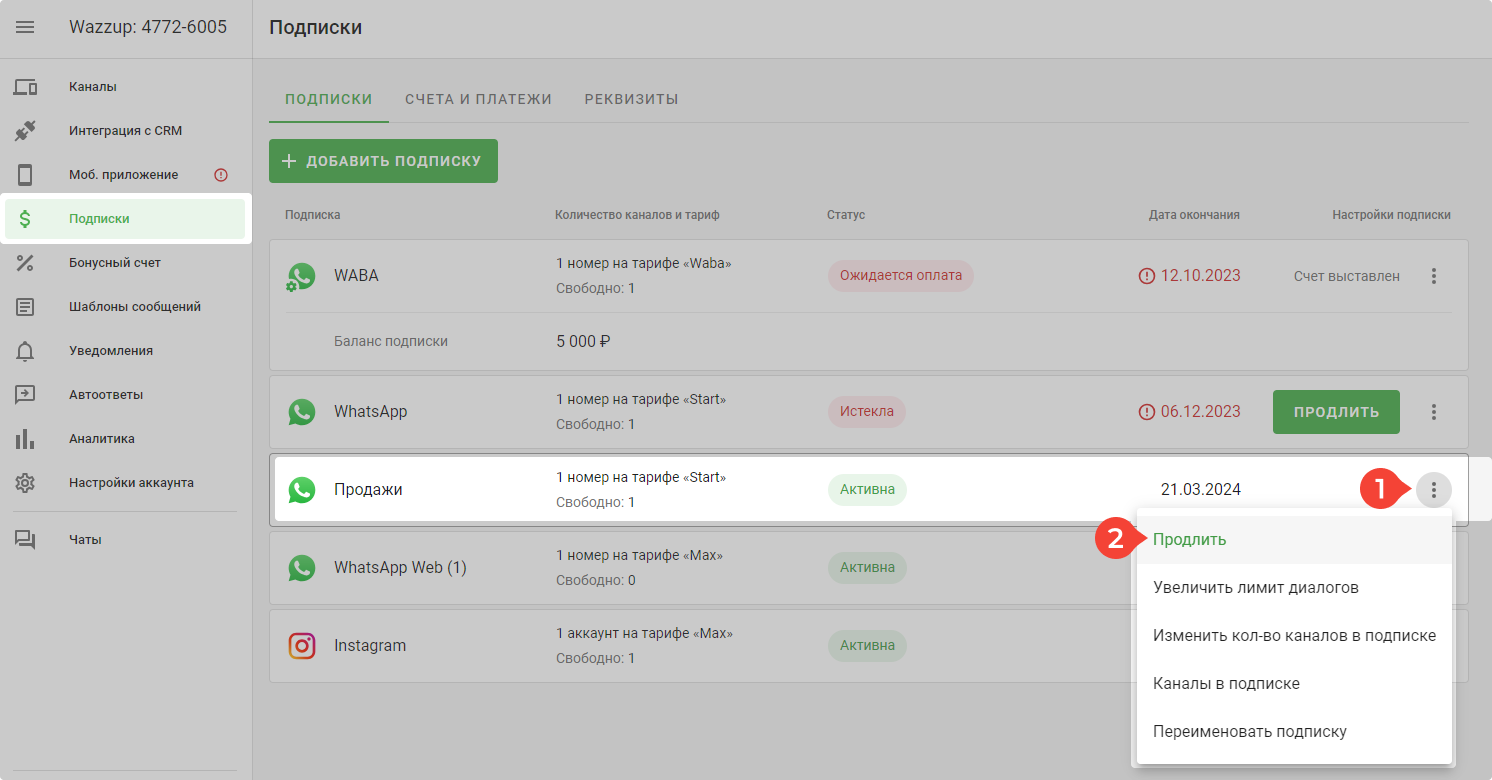Open Шаблоны сообщений in sidebar
Viewport: 1492px width, 780px height.
[x=134, y=307]
